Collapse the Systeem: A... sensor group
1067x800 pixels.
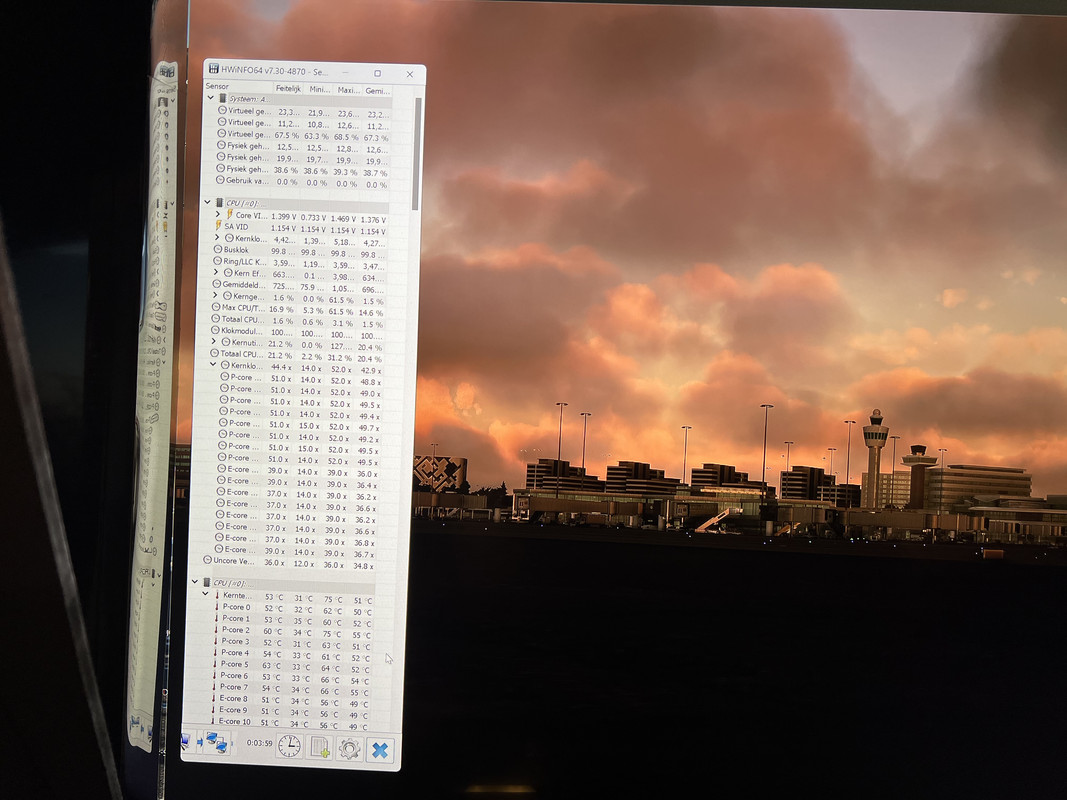pyautogui.click(x=210, y=97)
